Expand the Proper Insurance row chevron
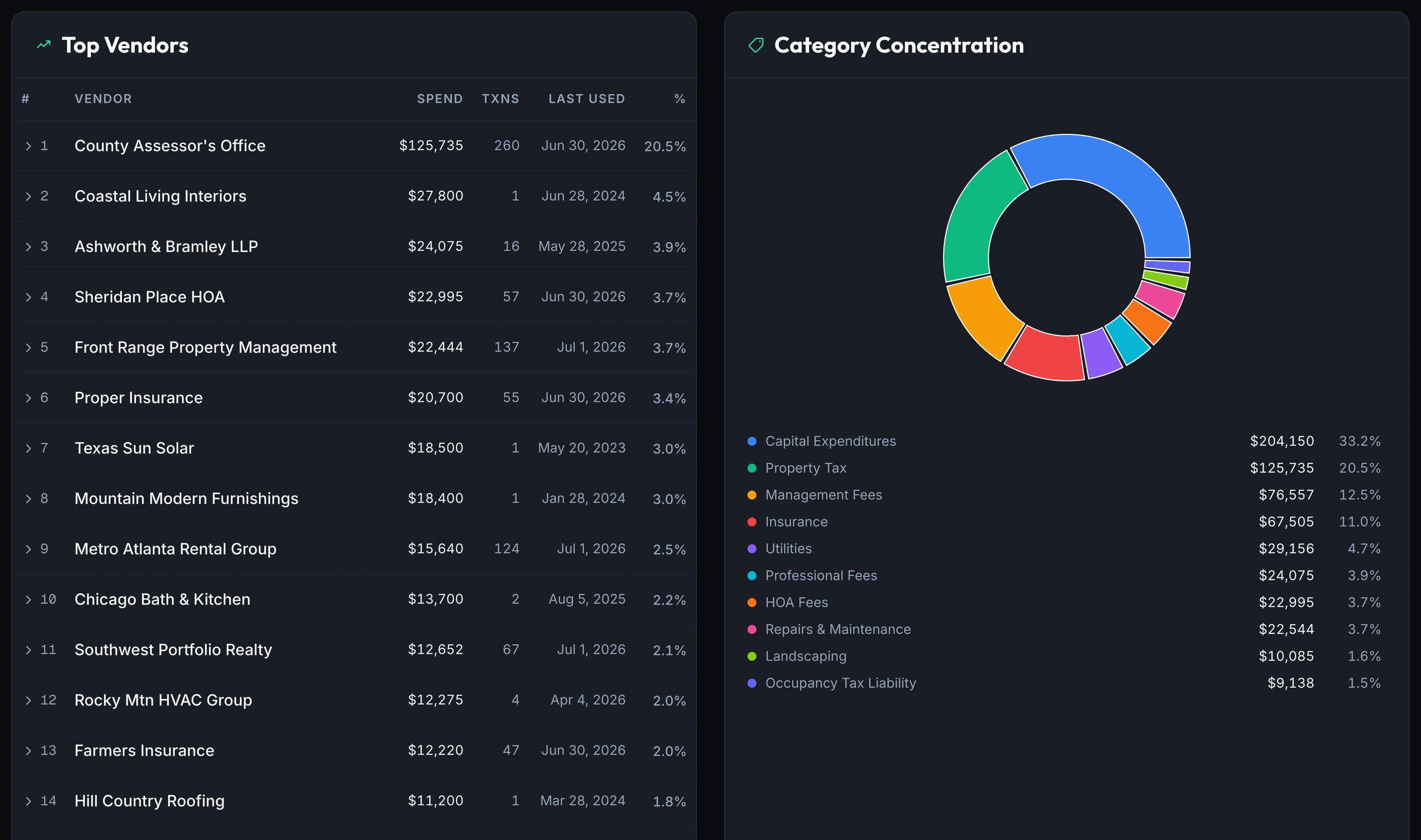The width and height of the screenshot is (1421, 840). (28, 398)
